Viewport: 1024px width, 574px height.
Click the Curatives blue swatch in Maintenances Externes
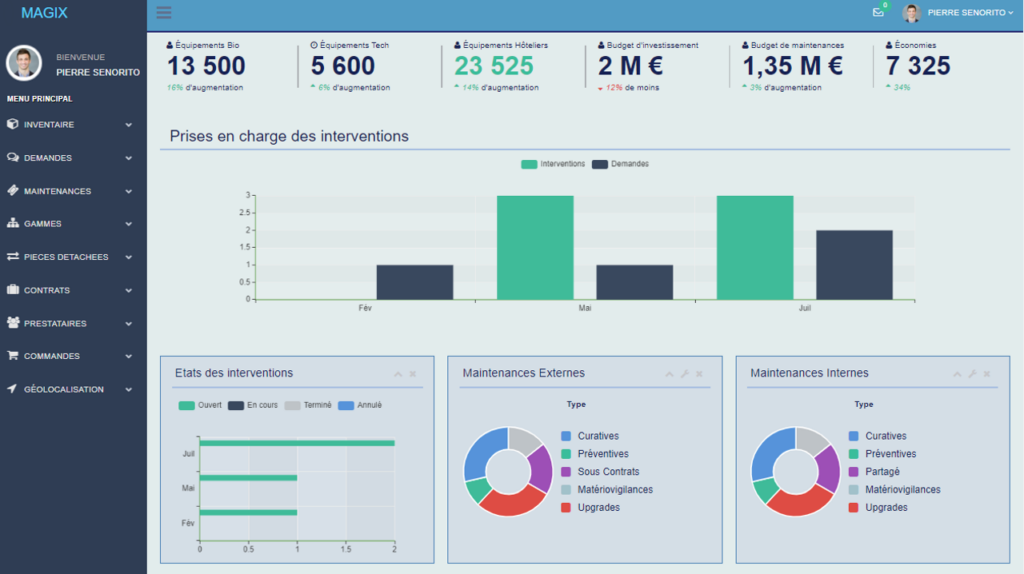pos(566,436)
